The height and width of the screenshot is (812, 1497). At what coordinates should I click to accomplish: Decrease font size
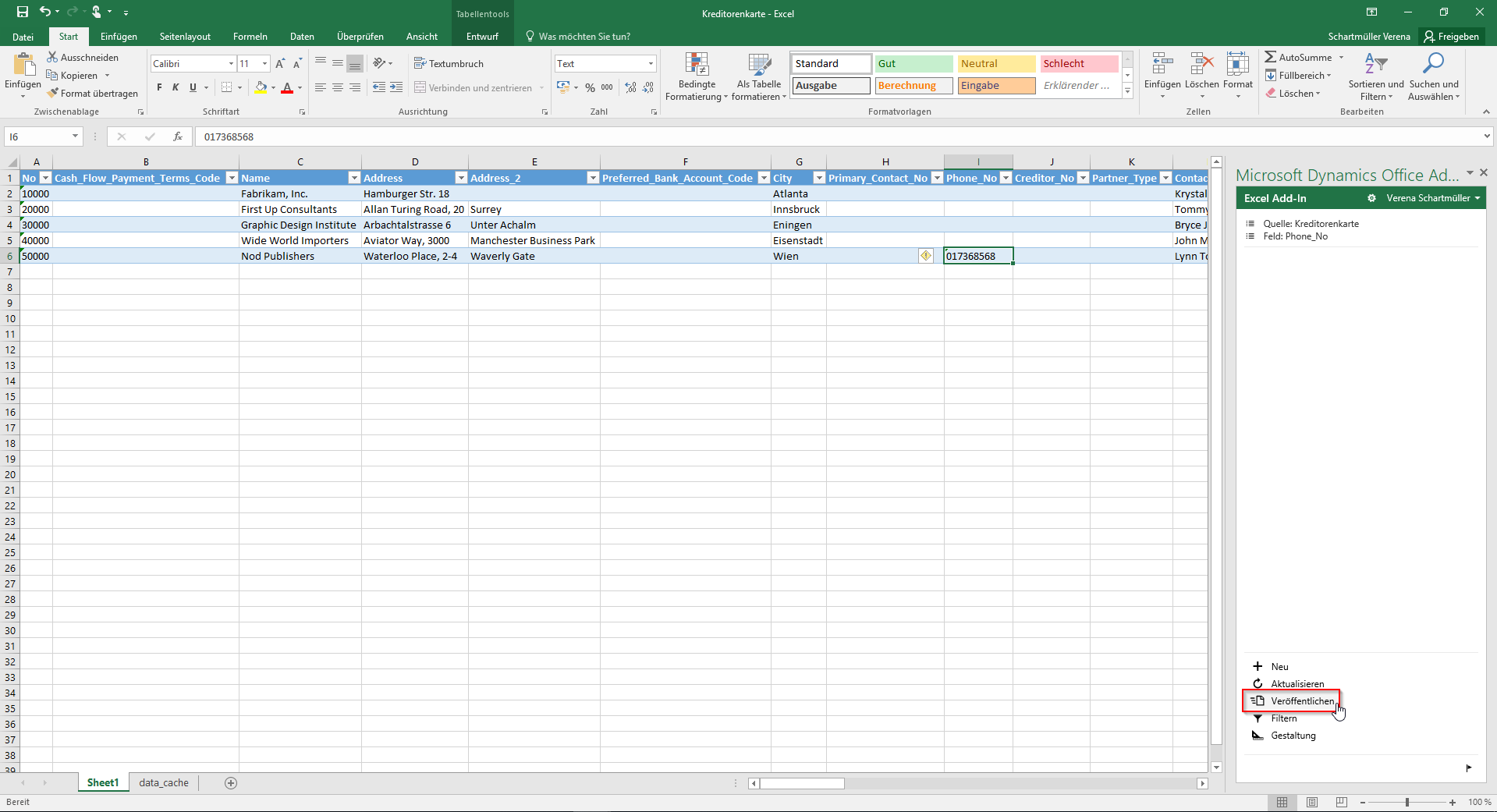click(x=297, y=63)
